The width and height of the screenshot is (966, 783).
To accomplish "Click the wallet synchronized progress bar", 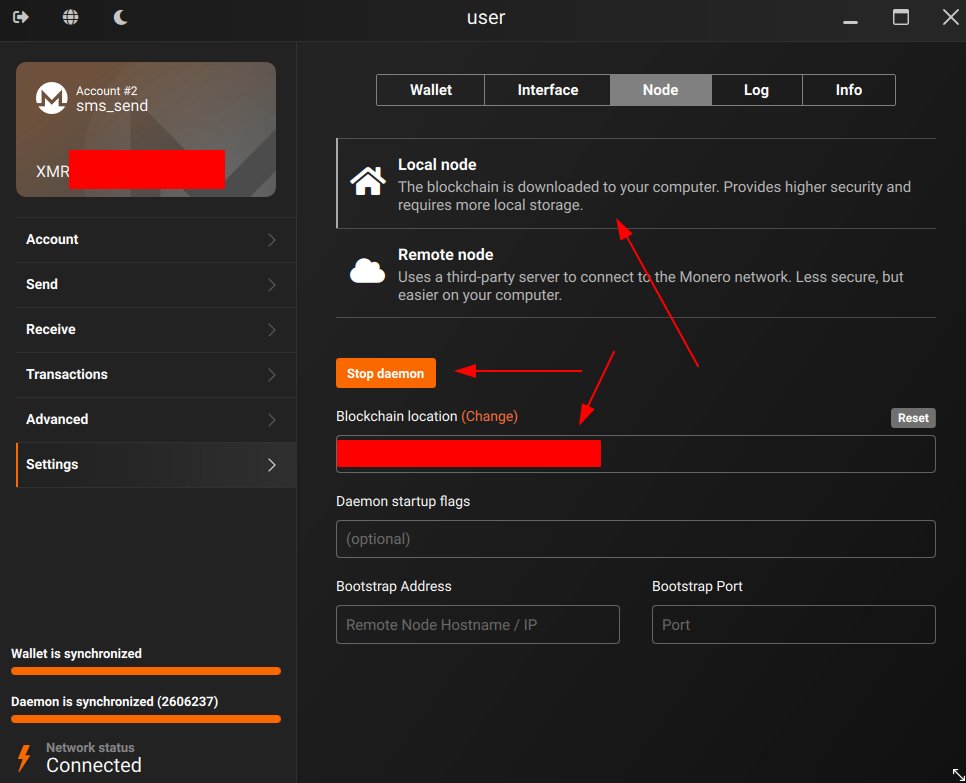I will (146, 671).
